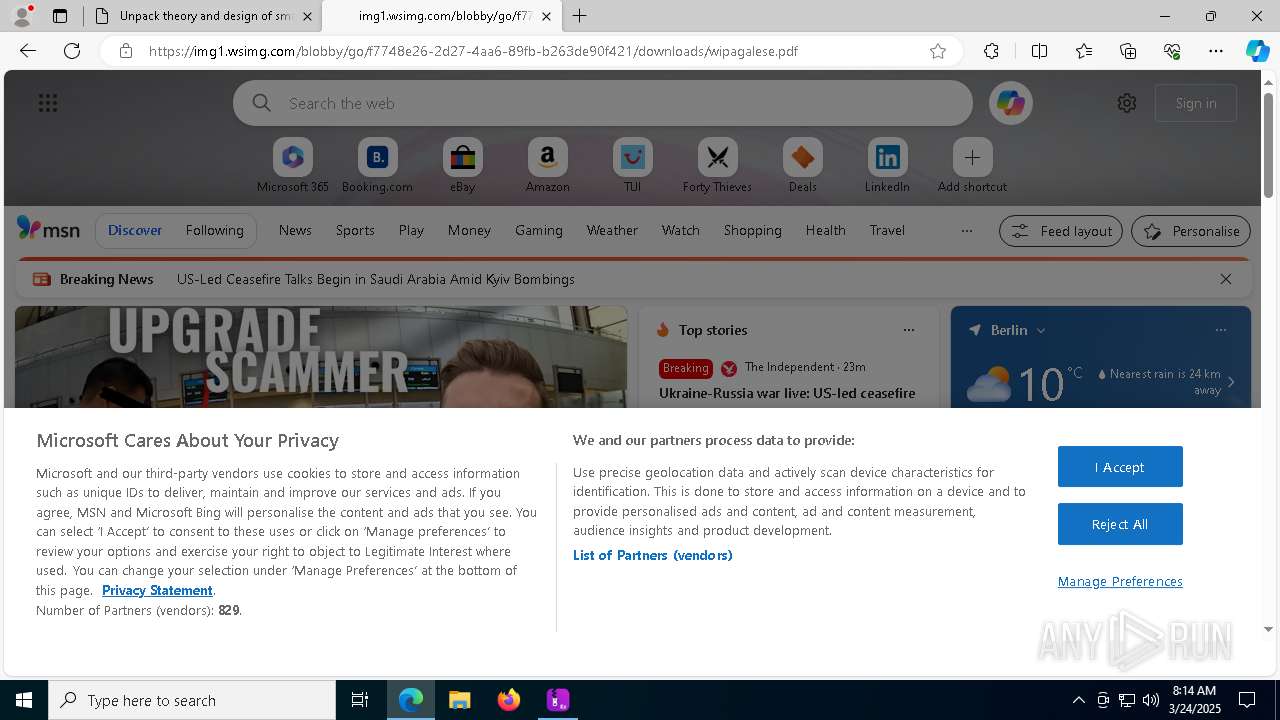This screenshot has width=1280, height=720.
Task: Dismiss the Breaking News bar
Action: click(x=1226, y=279)
